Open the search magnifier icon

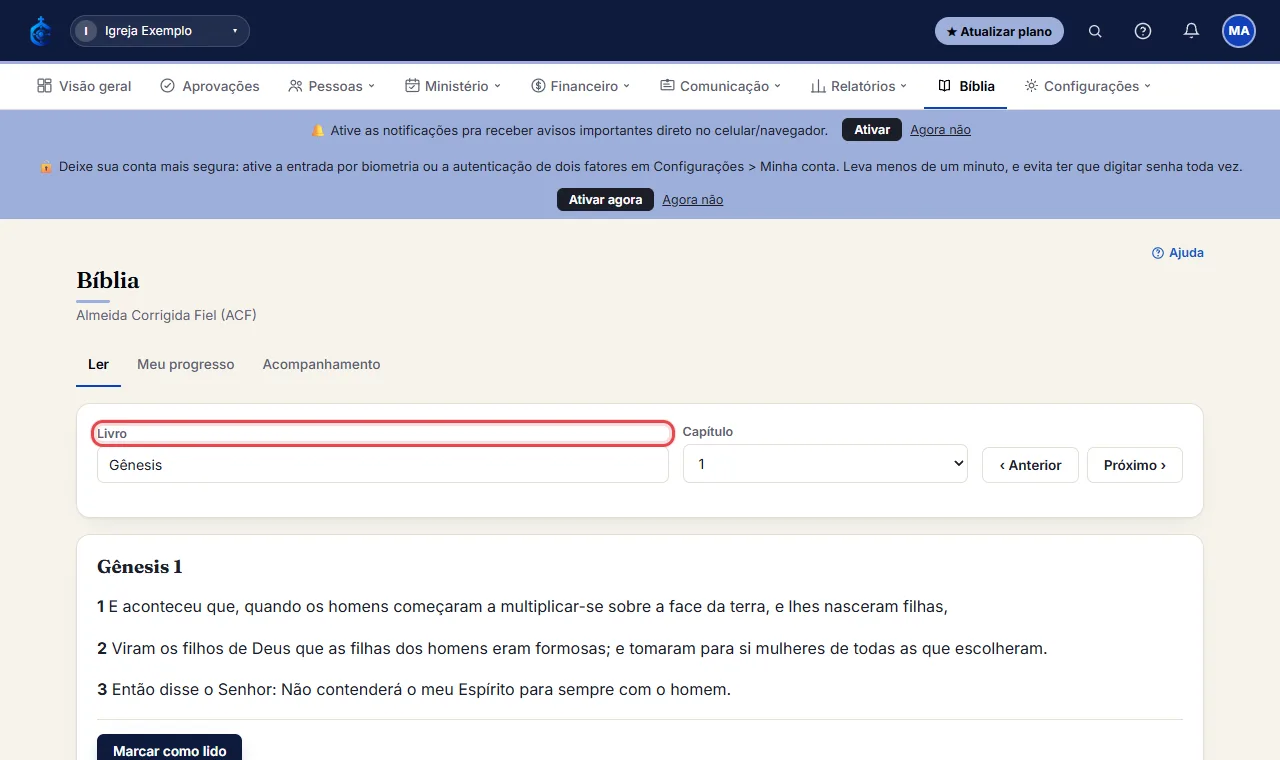pyautogui.click(x=1095, y=31)
